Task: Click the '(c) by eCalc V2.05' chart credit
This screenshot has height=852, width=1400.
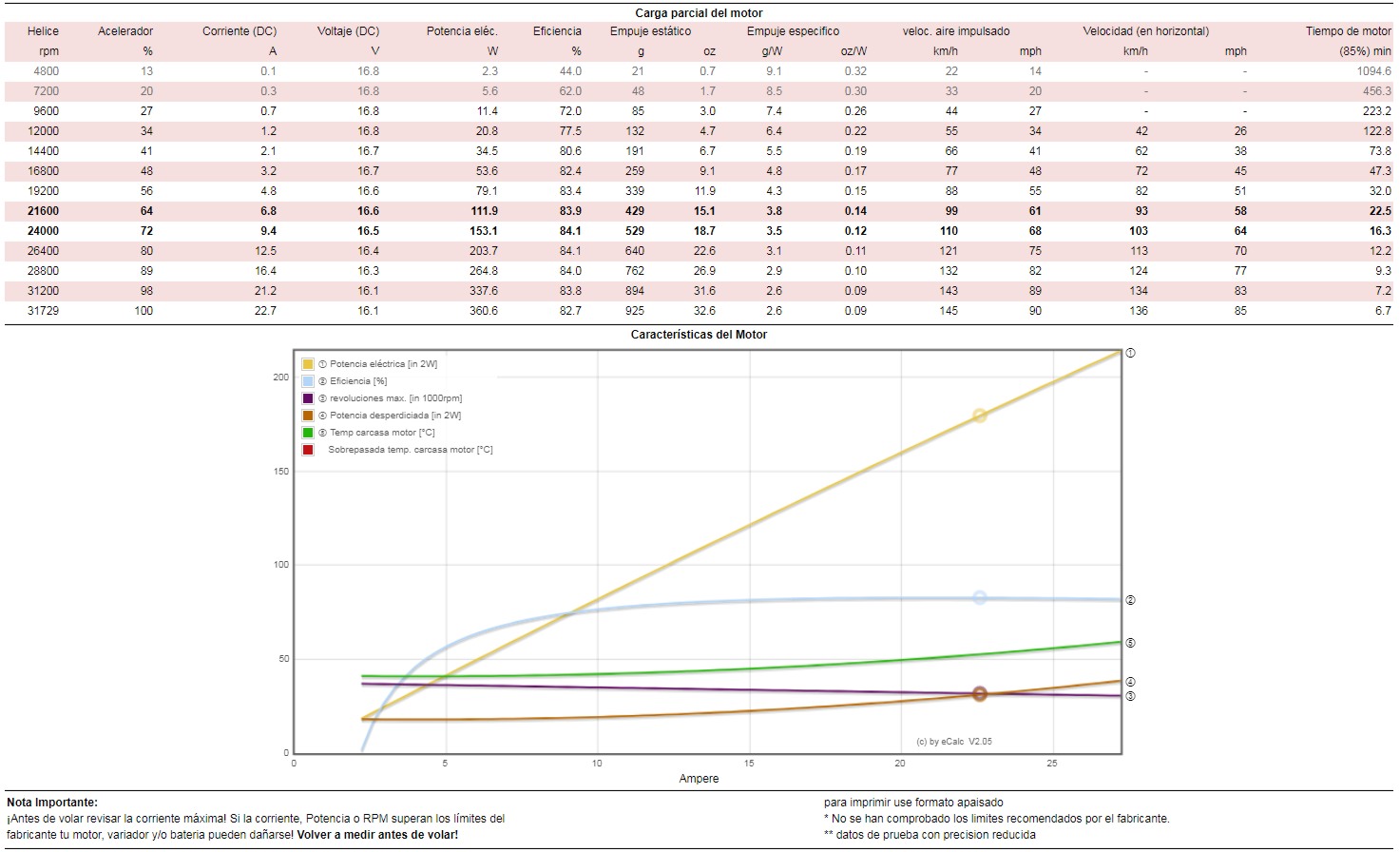Action: tap(954, 742)
